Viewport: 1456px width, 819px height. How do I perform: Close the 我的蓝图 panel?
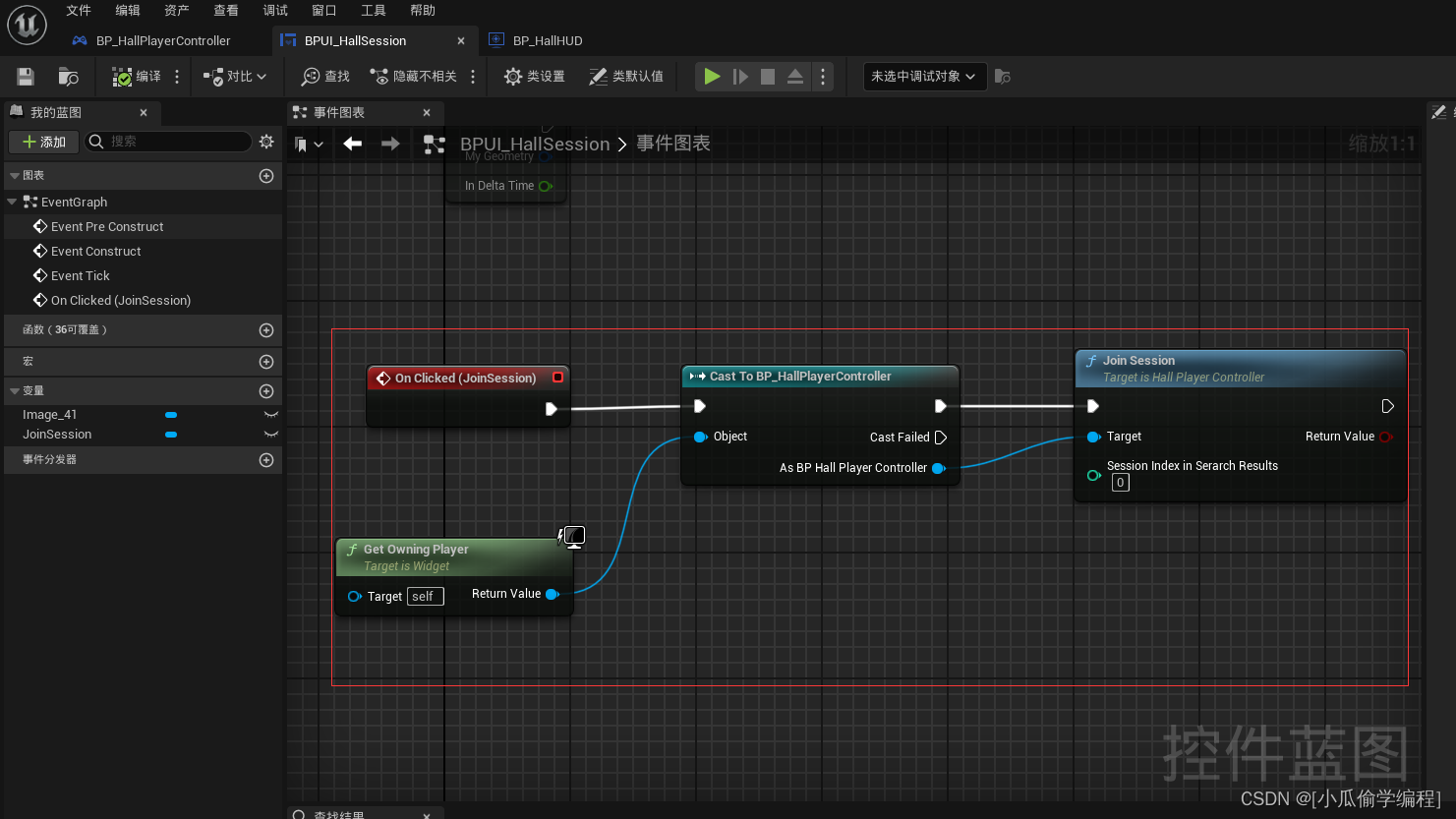pyautogui.click(x=144, y=112)
